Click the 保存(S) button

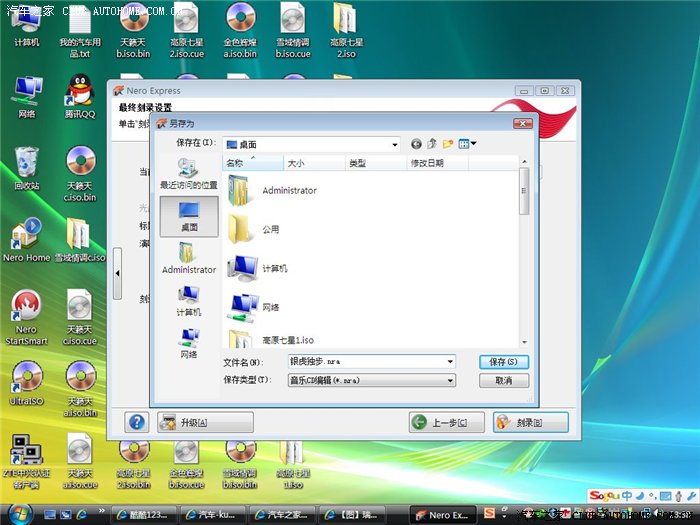coord(504,362)
